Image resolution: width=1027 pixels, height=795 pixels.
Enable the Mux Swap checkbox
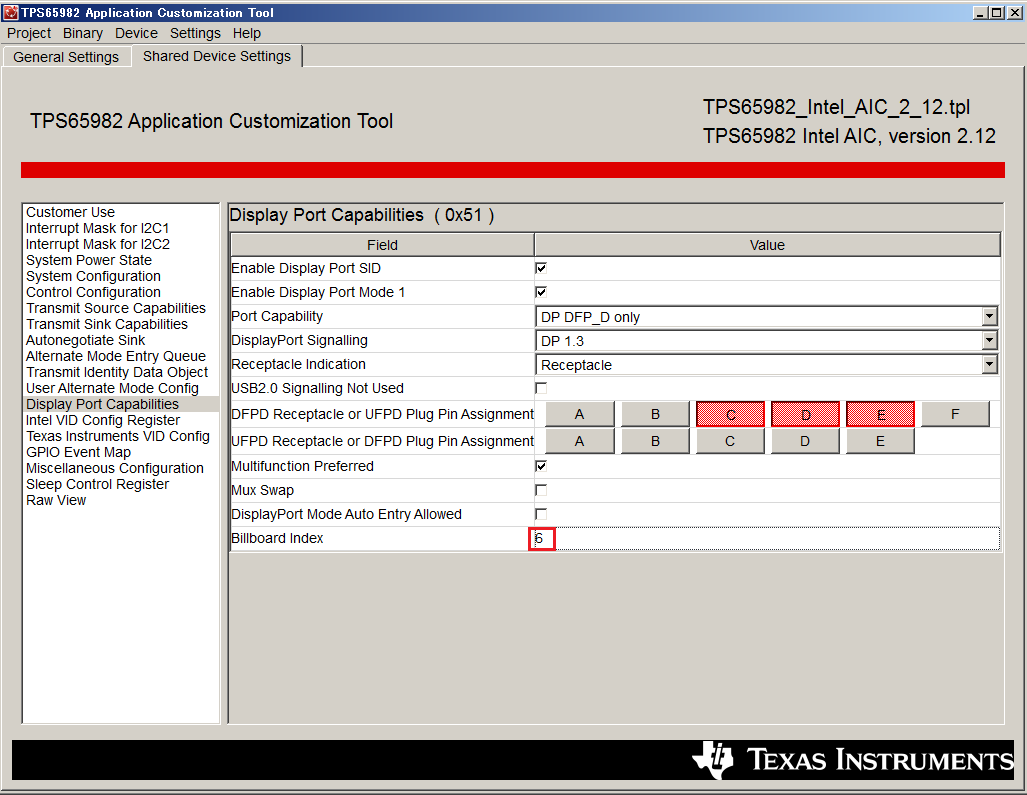(541, 490)
